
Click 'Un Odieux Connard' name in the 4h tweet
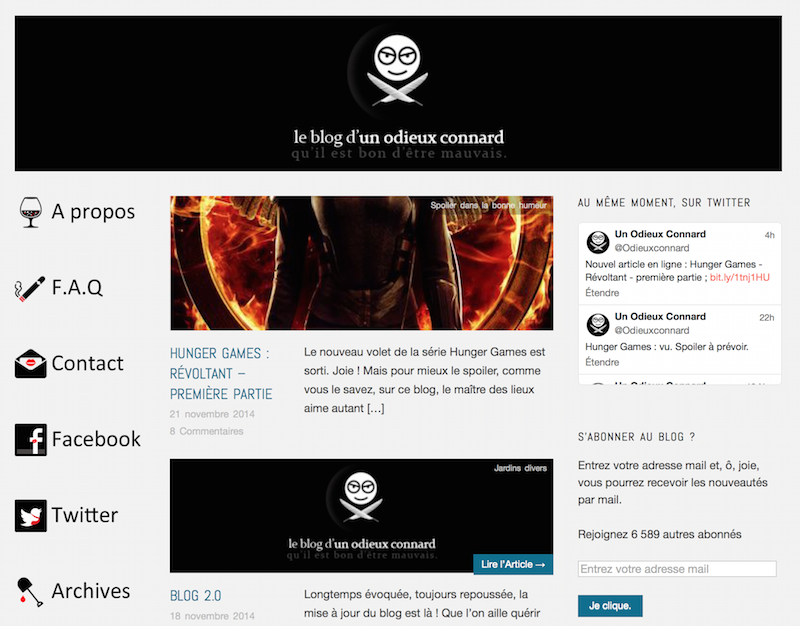660,234
